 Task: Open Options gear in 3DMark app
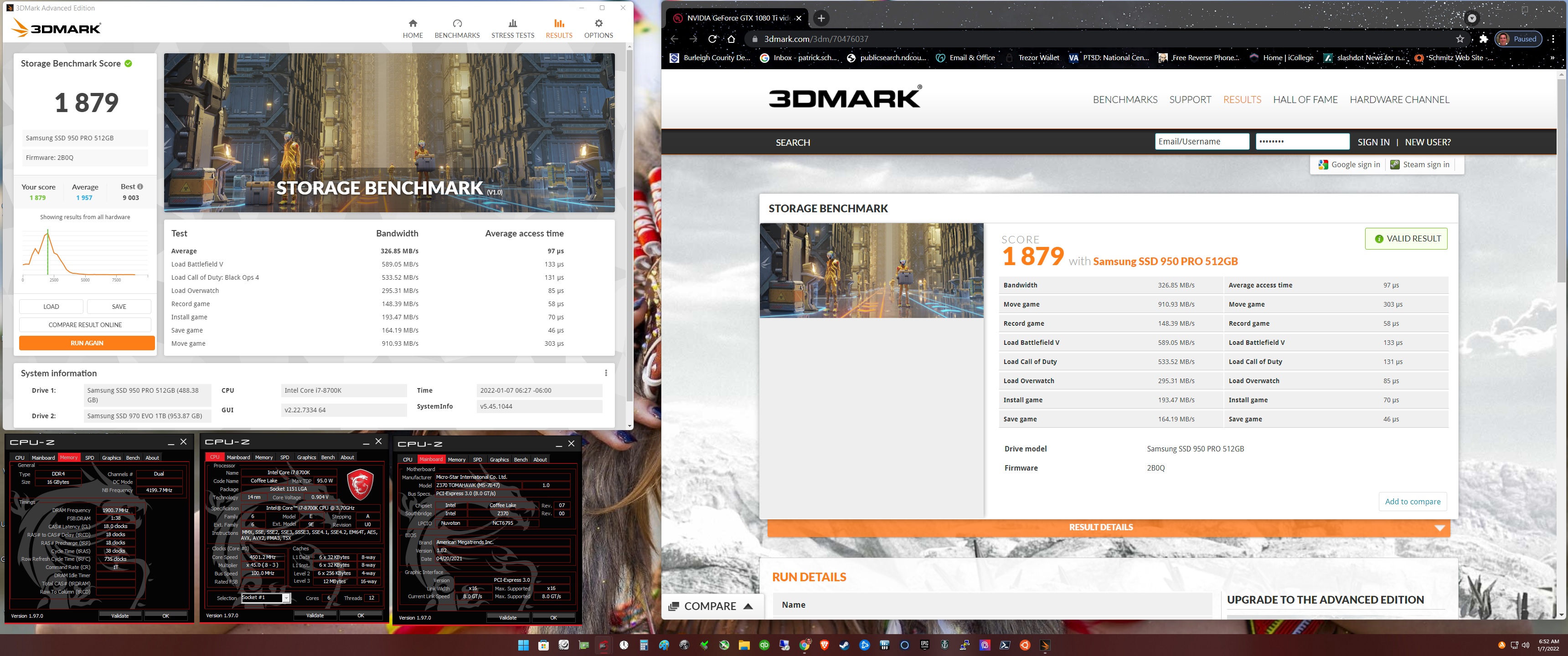[x=598, y=29]
